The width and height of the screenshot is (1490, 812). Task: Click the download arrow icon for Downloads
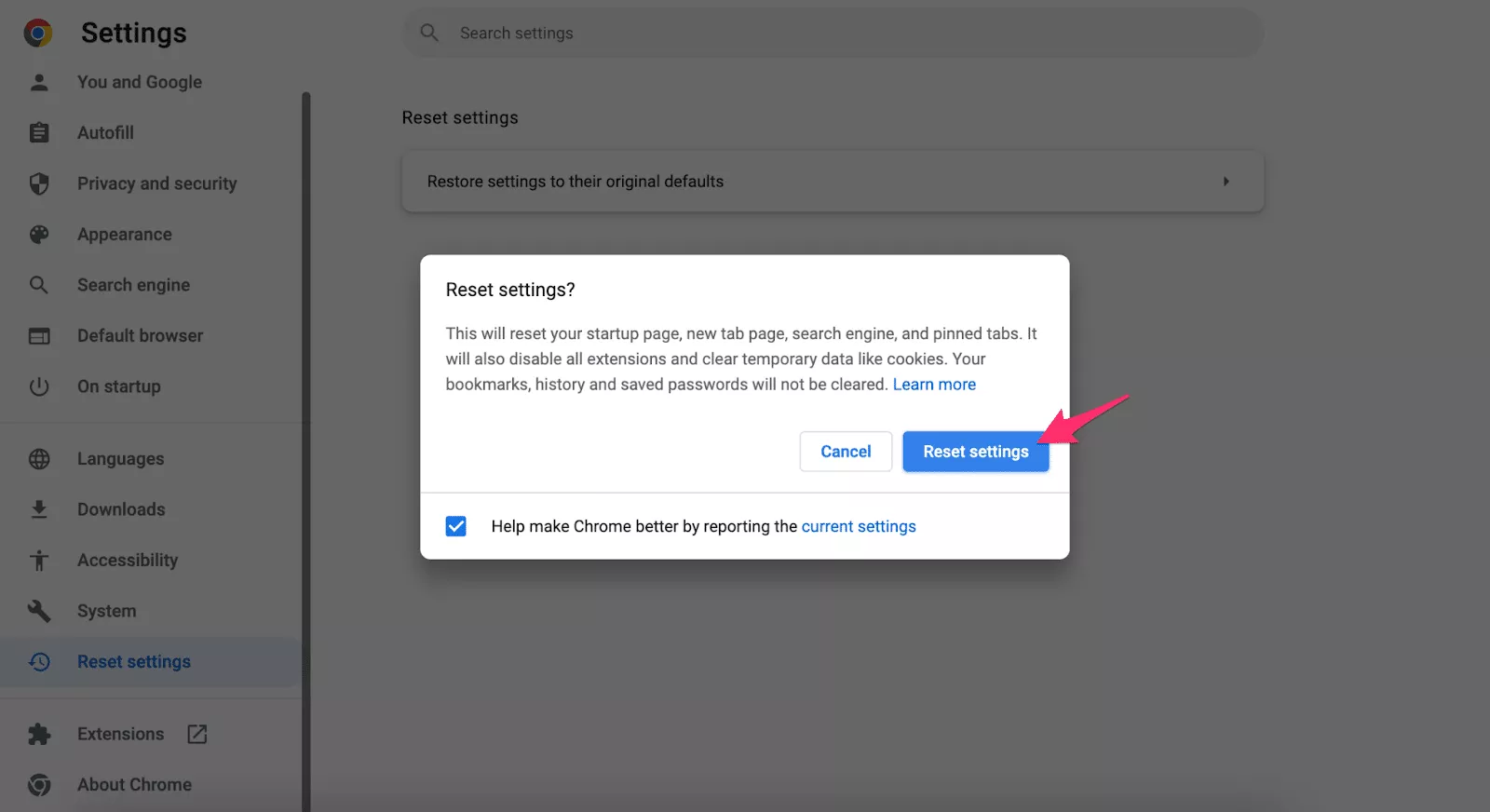39,509
